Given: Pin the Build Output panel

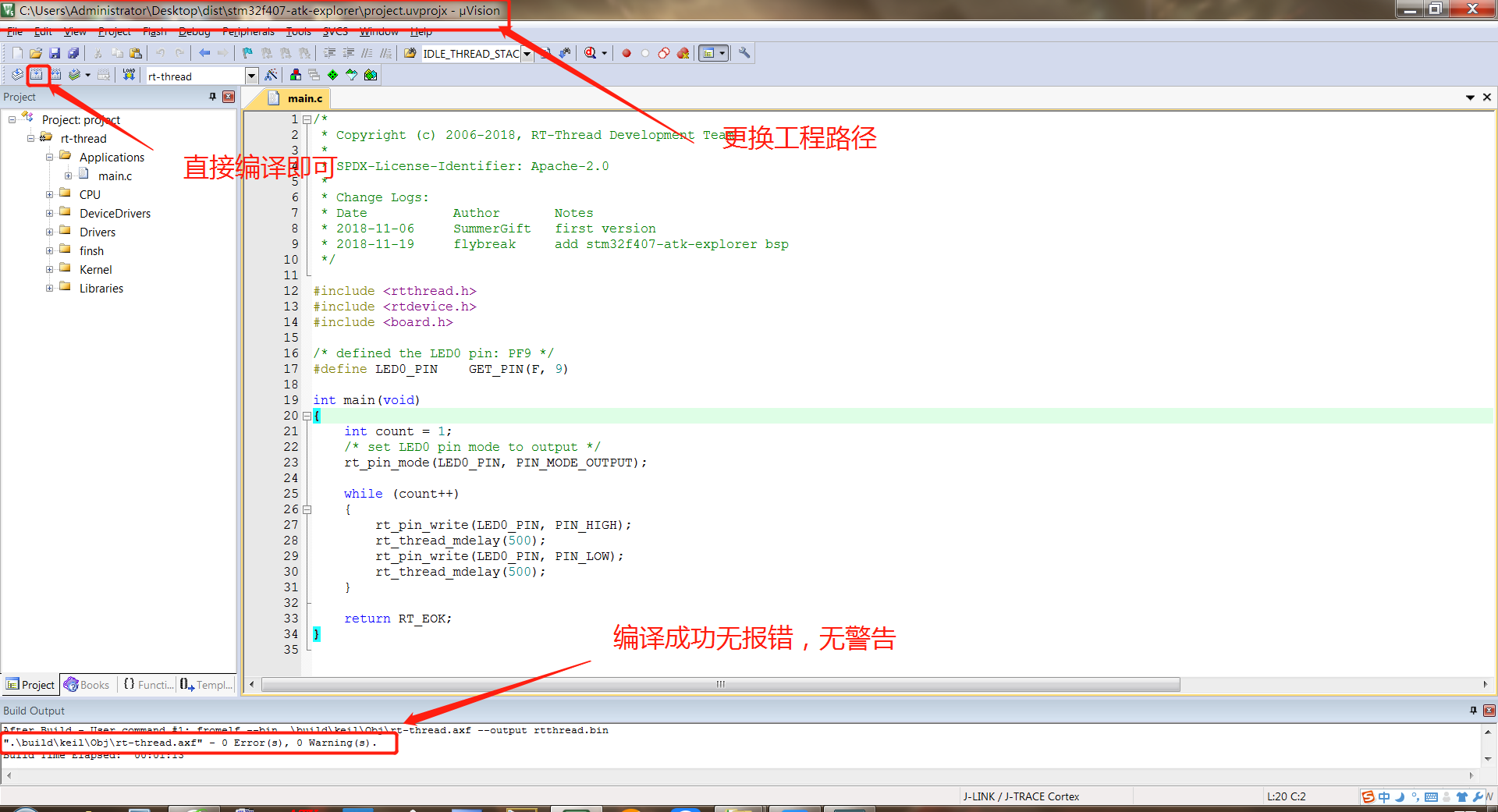Looking at the screenshot, I should [1473, 711].
